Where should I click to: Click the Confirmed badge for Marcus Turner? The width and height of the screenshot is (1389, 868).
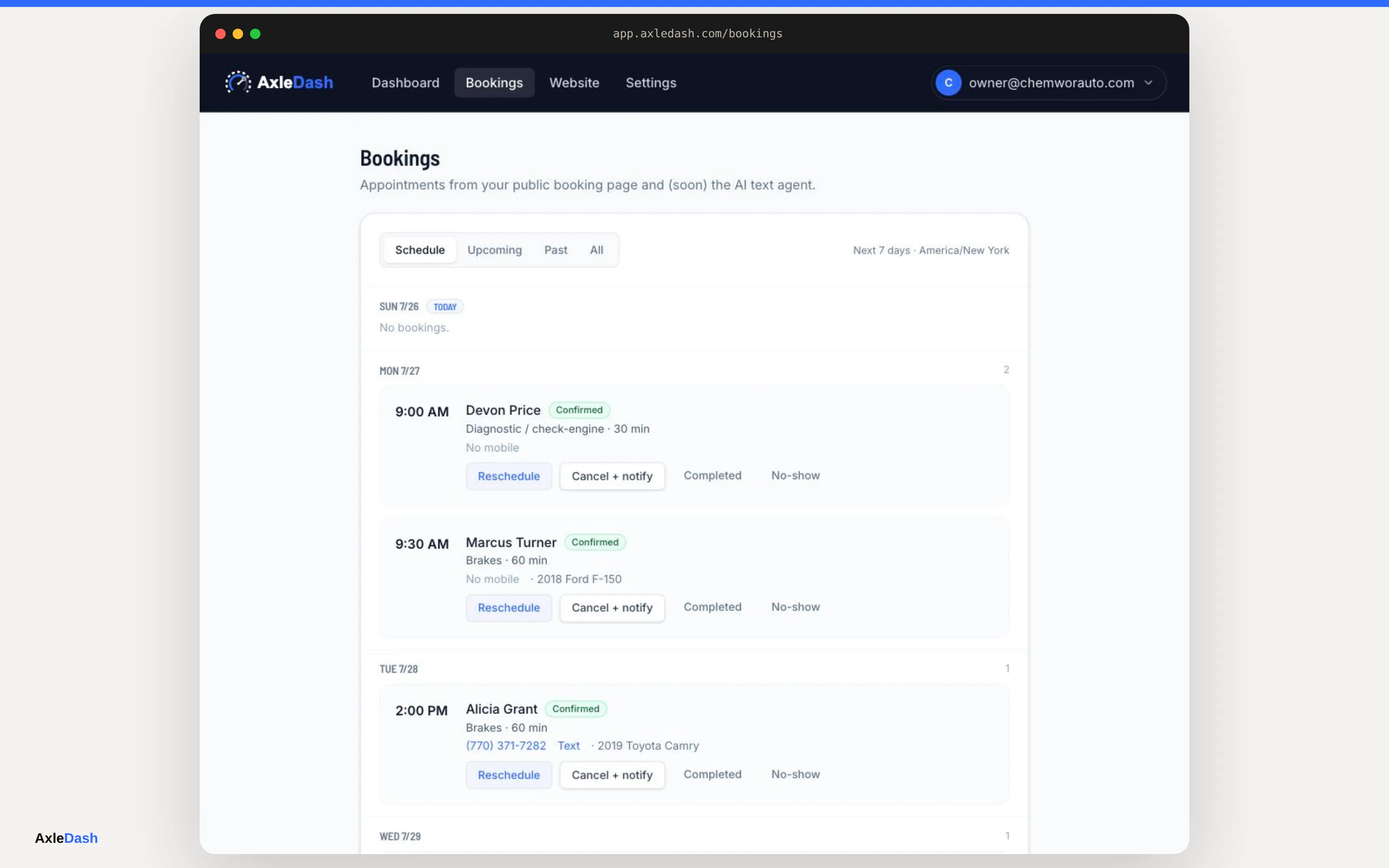tap(595, 542)
